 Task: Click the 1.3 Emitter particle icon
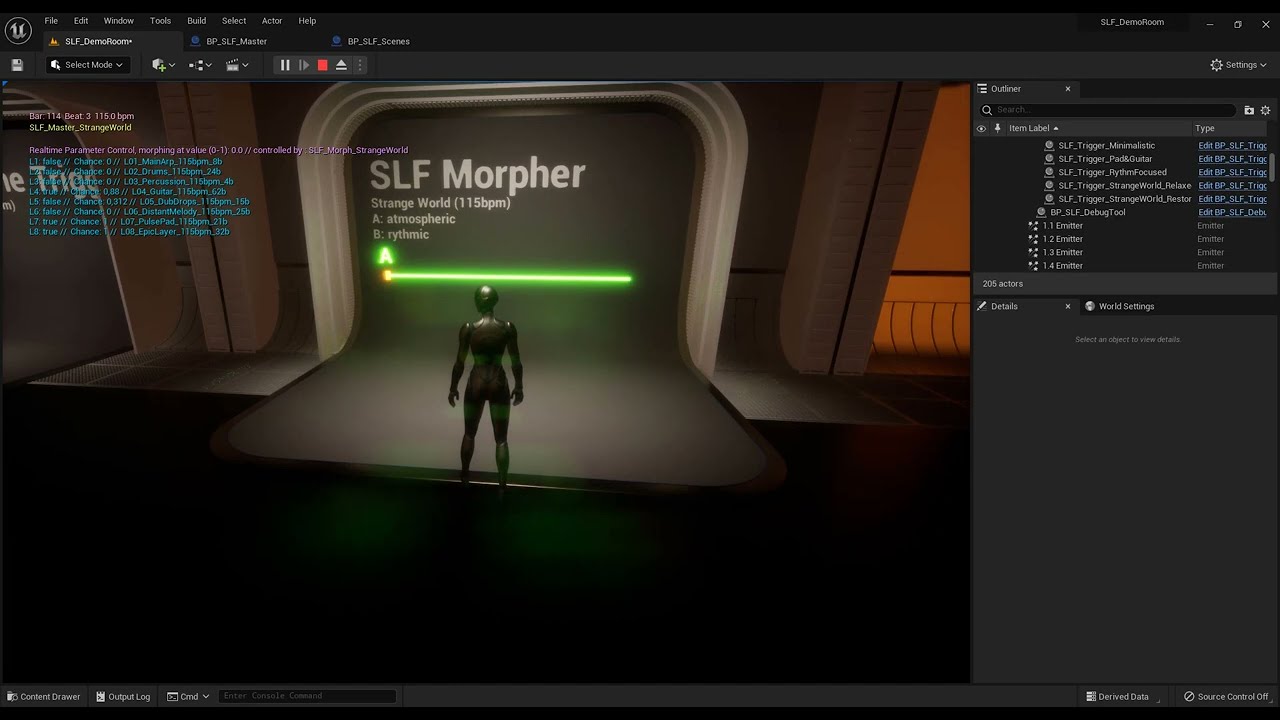[1034, 252]
